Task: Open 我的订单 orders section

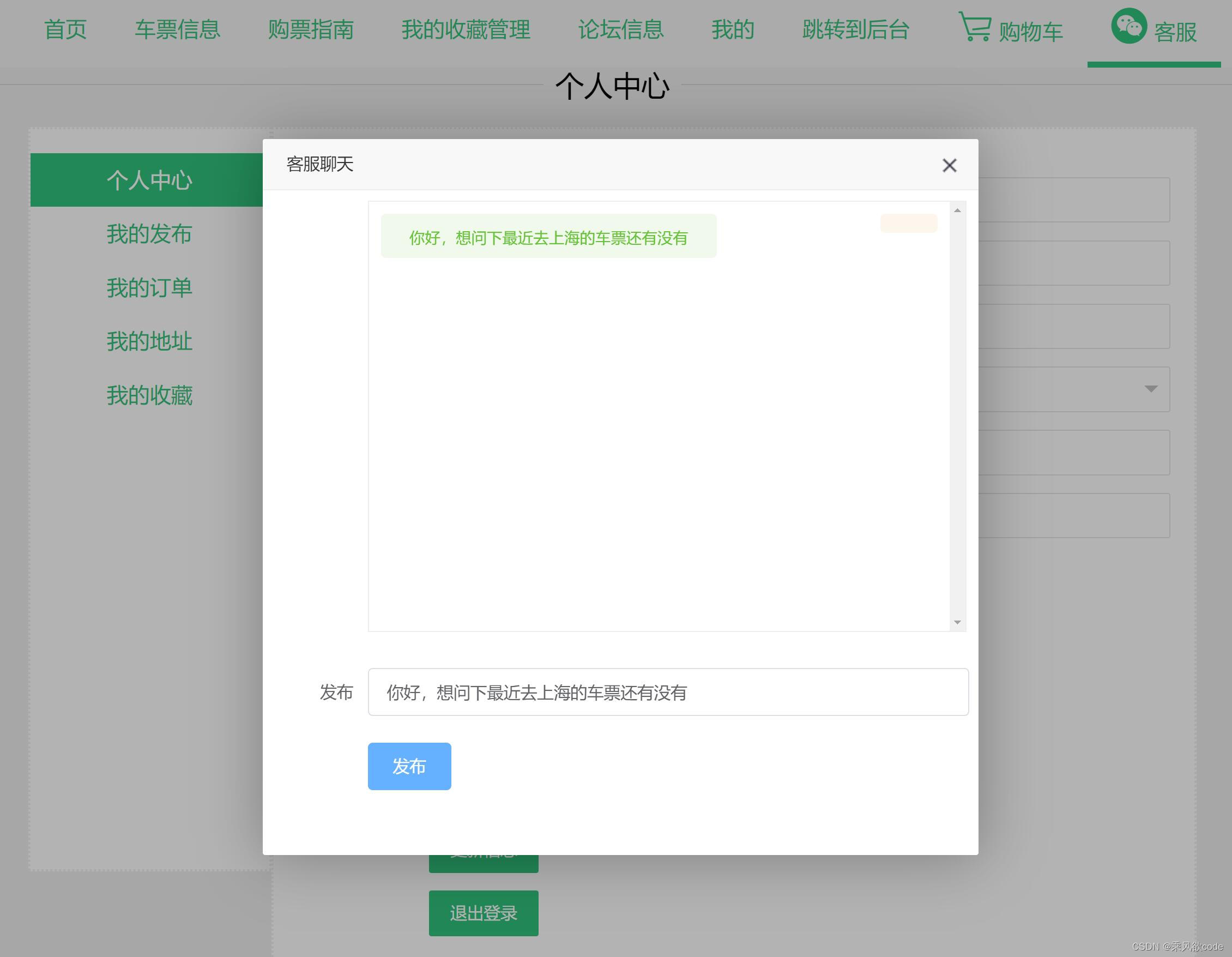Action: [x=149, y=288]
